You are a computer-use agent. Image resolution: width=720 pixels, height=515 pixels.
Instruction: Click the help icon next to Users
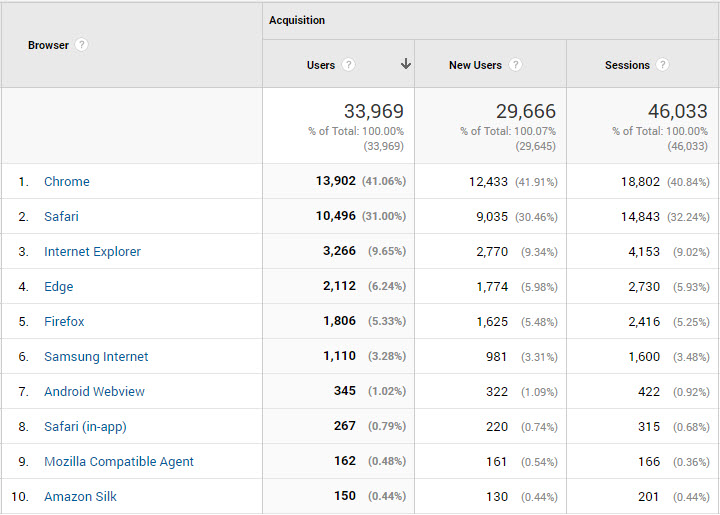coord(349,65)
